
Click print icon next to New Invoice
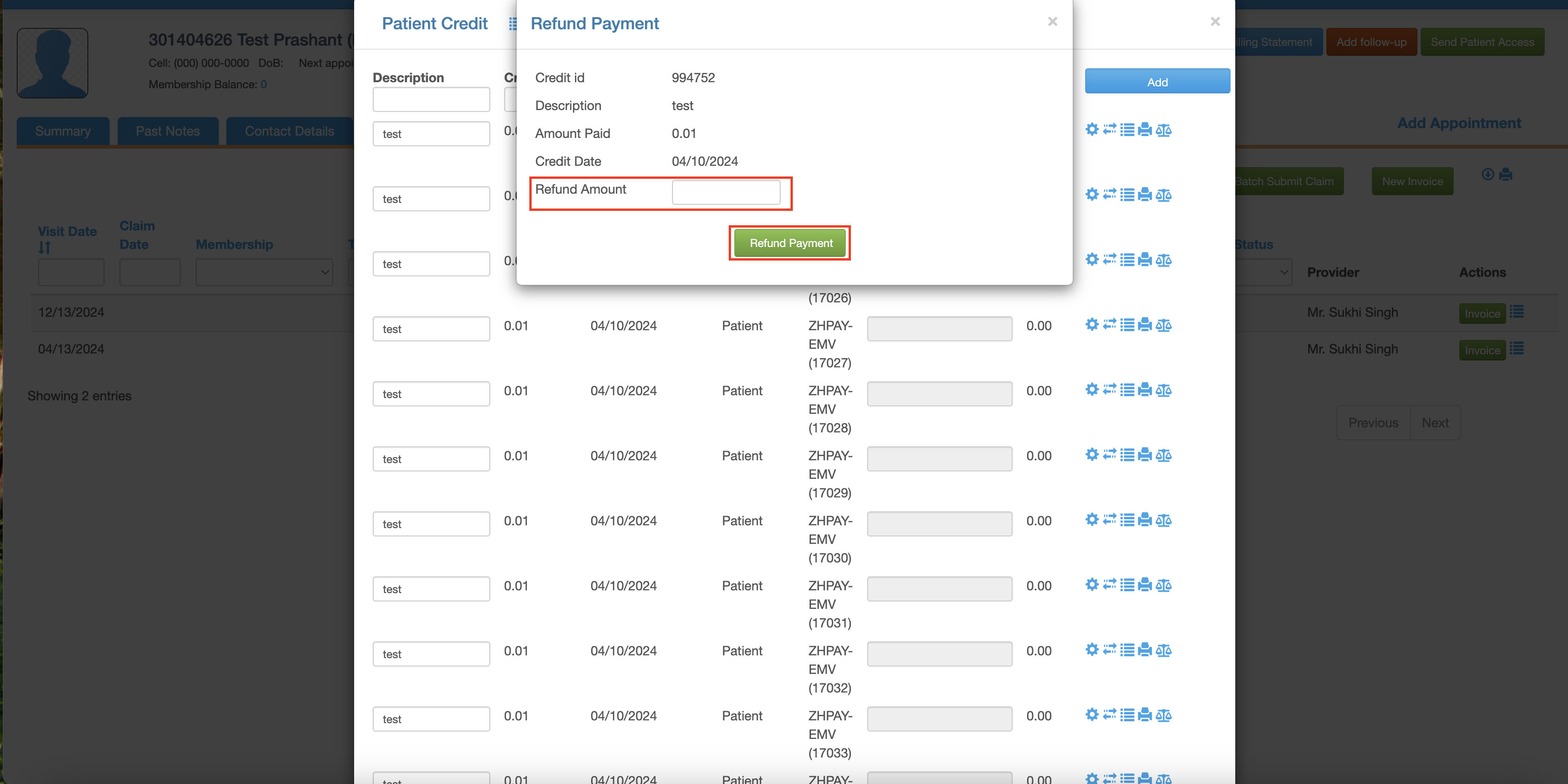point(1506,175)
